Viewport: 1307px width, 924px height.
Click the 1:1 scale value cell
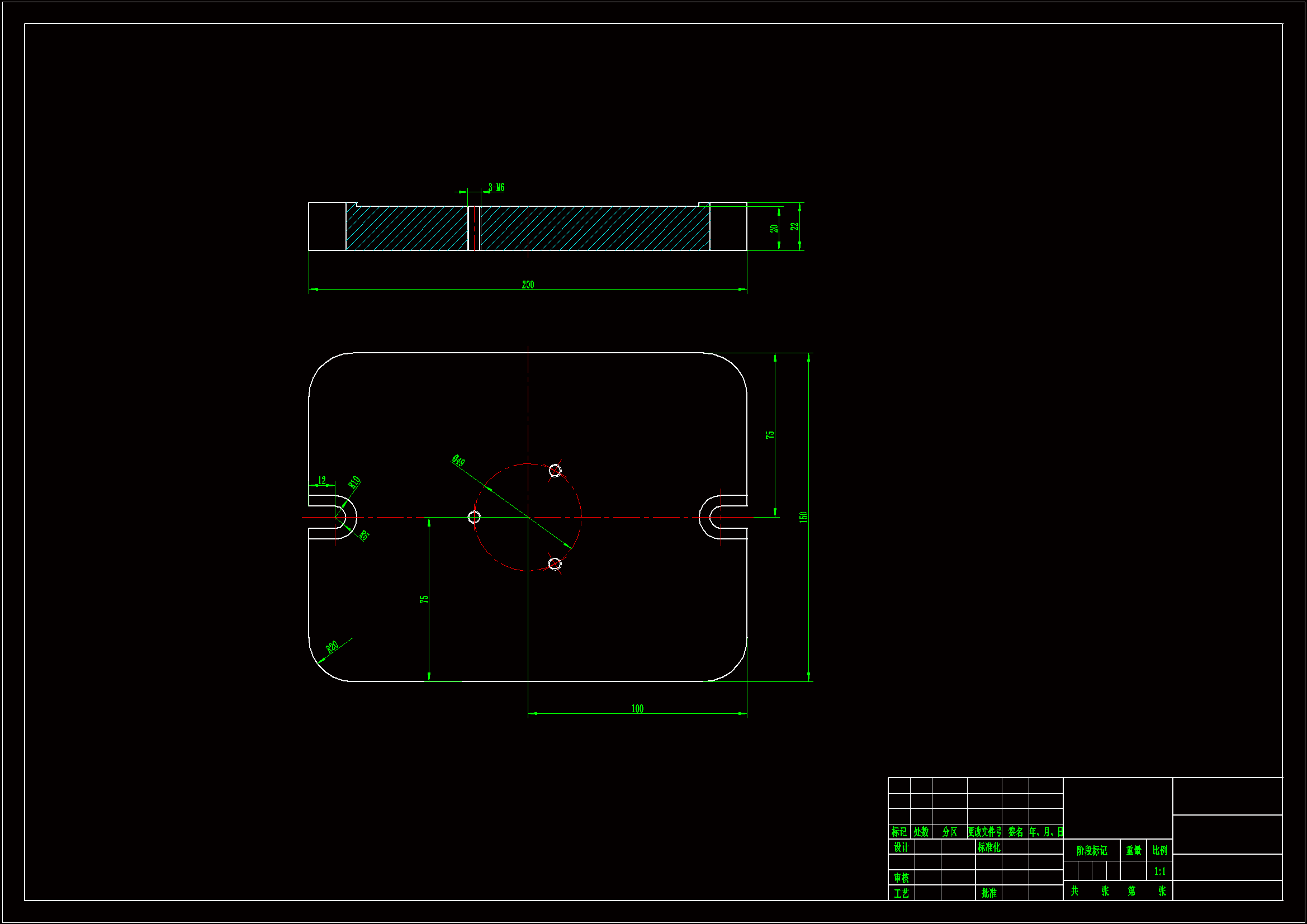[1159, 871]
